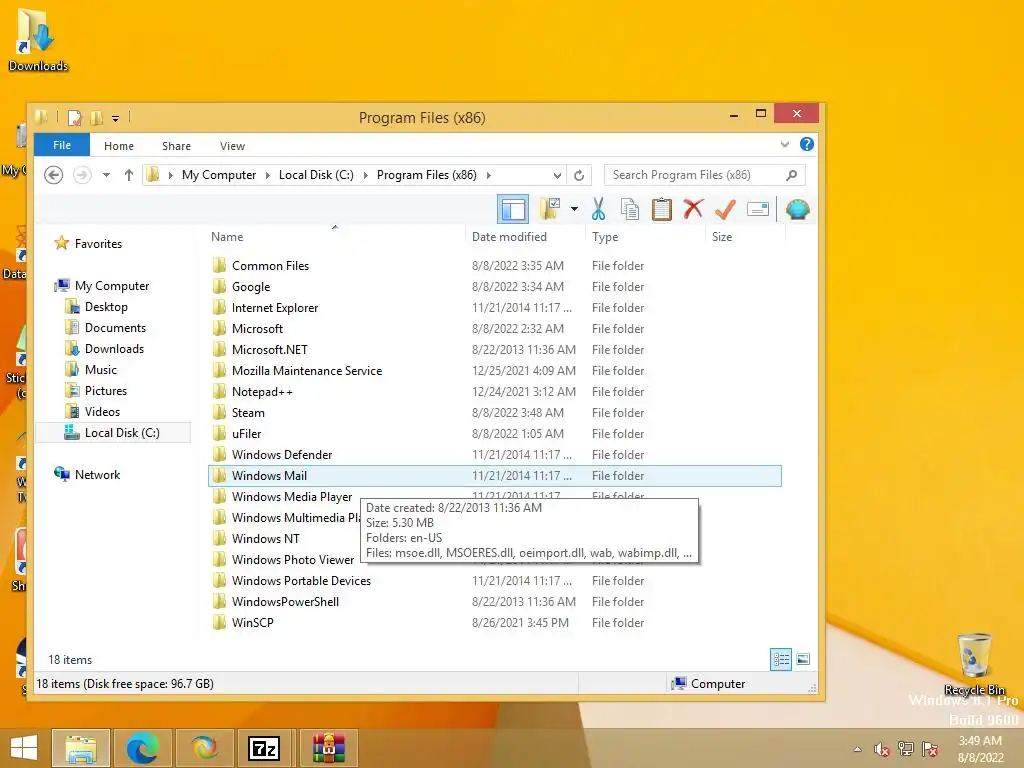Sort by the Name column header
Screen dimensions: 1024x768
(x=337, y=236)
